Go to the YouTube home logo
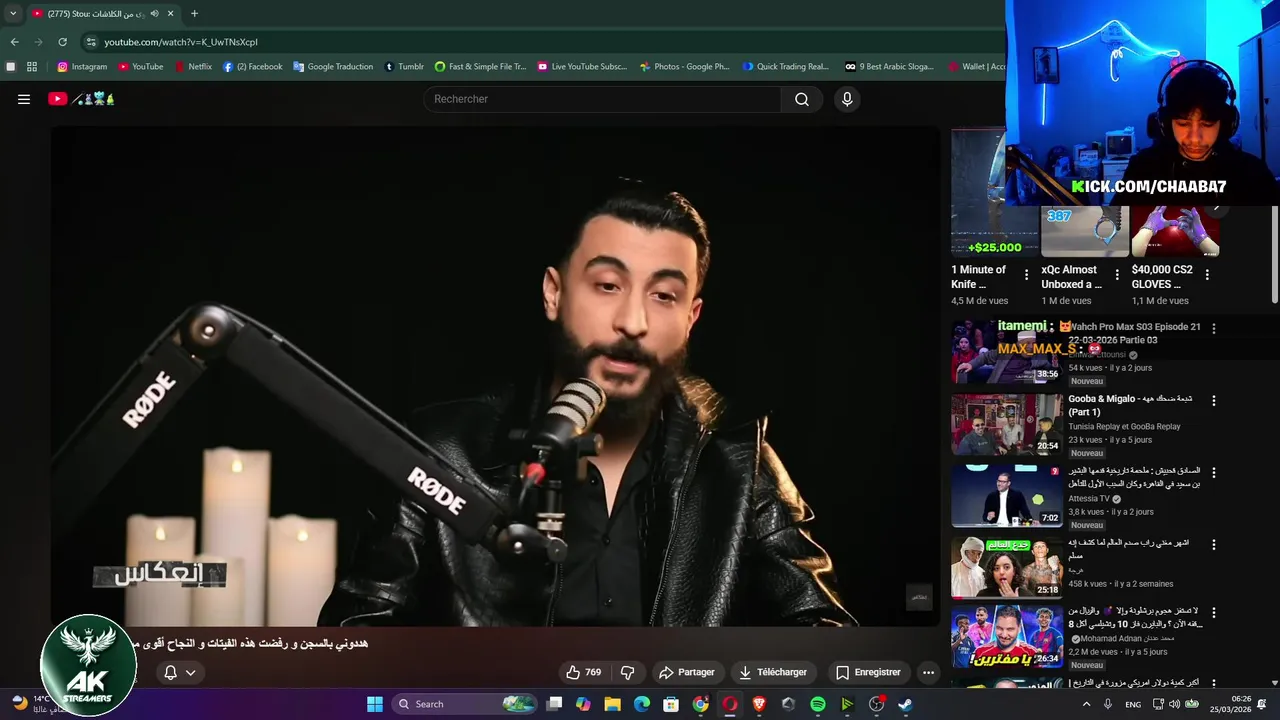The height and width of the screenshot is (720, 1280). (82, 99)
